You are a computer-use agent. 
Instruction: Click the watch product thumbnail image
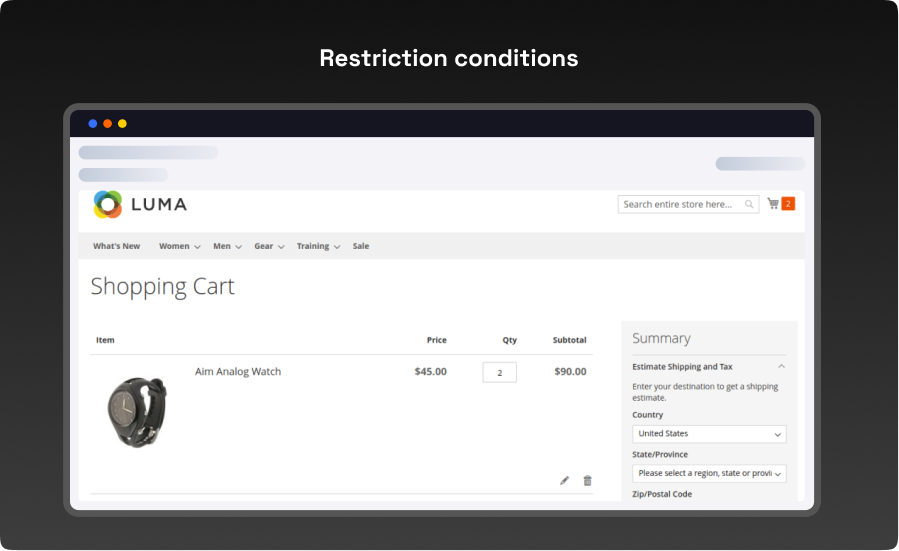pos(136,411)
